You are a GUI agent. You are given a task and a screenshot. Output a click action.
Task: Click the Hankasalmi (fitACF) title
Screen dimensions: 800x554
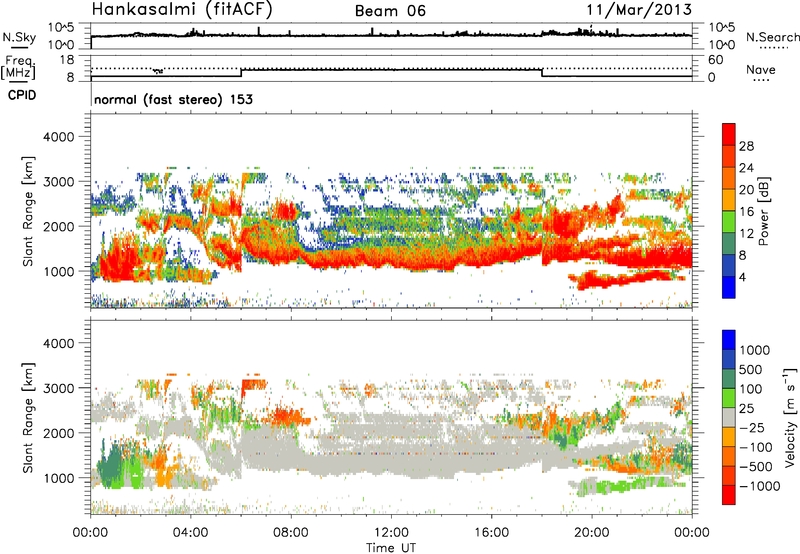(x=182, y=10)
